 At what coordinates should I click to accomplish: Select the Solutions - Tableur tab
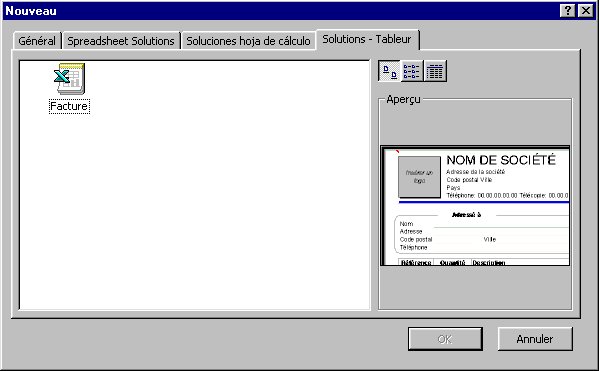[x=367, y=39]
